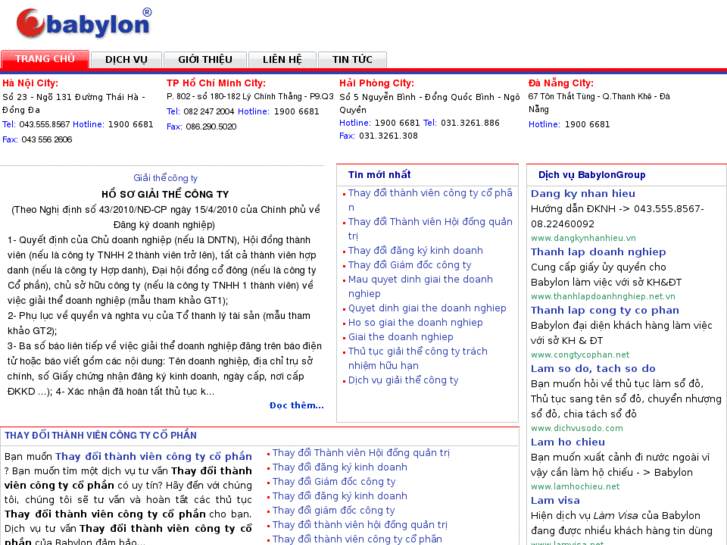The image size is (727, 545).
Task: Visit www.dangkynhanhieu.vn
Action: (583, 238)
